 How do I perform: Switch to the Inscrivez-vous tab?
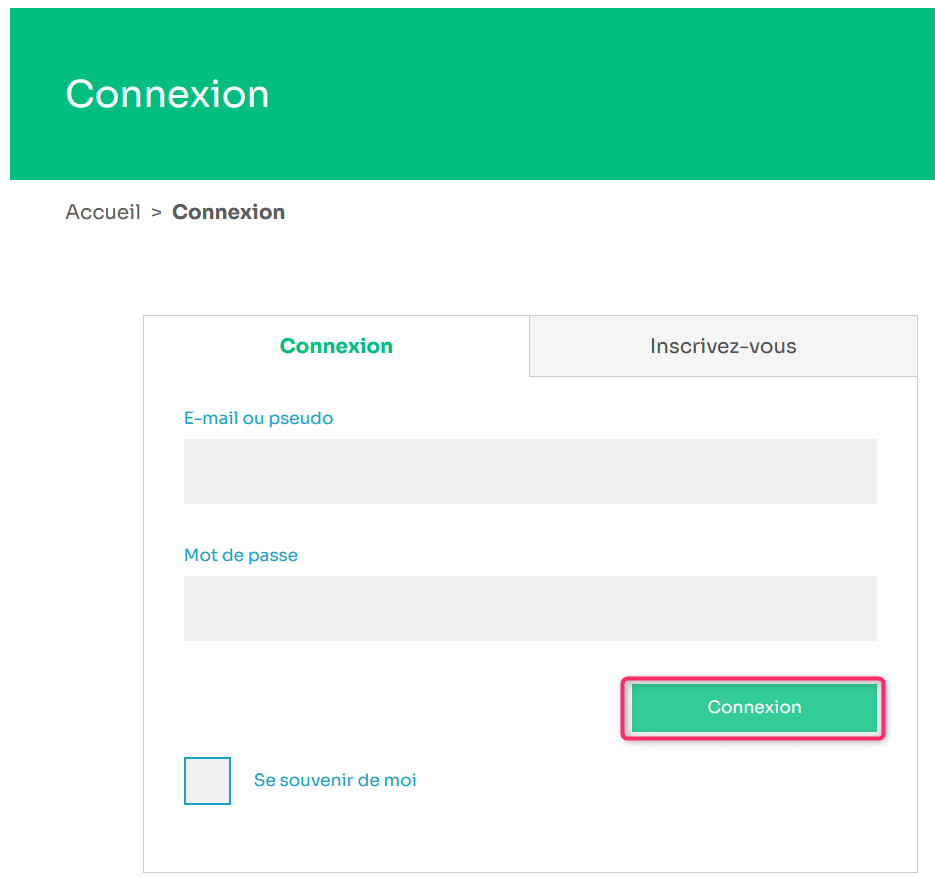[722, 346]
